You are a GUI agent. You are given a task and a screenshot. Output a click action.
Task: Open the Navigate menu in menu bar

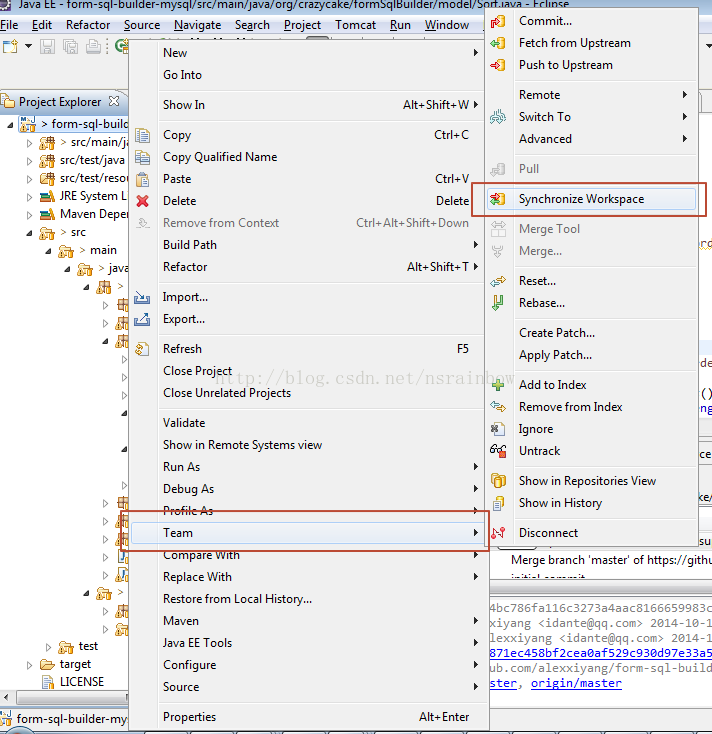point(197,25)
